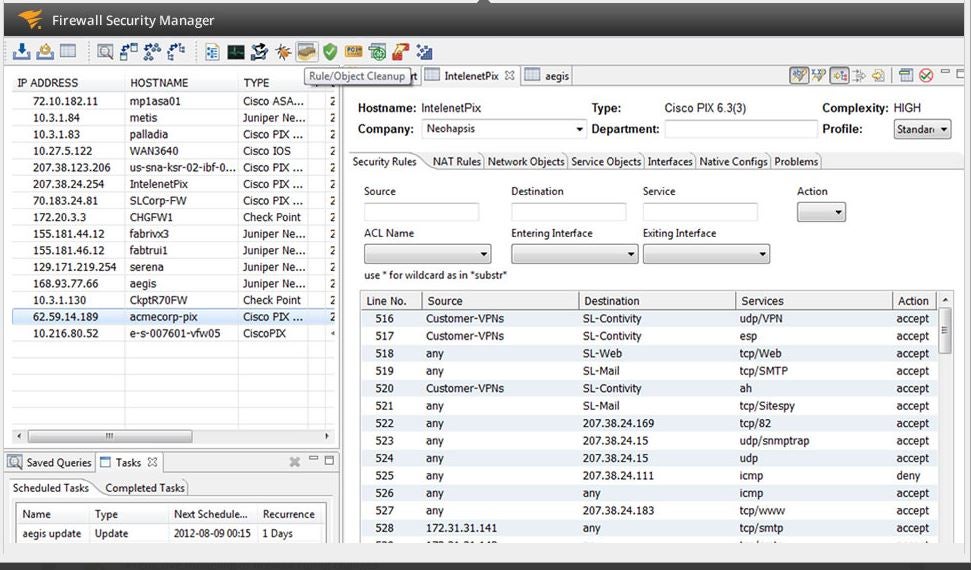Click the grey merge-arrows editor icon
This screenshot has width=971, height=570.
pyautogui.click(x=859, y=76)
